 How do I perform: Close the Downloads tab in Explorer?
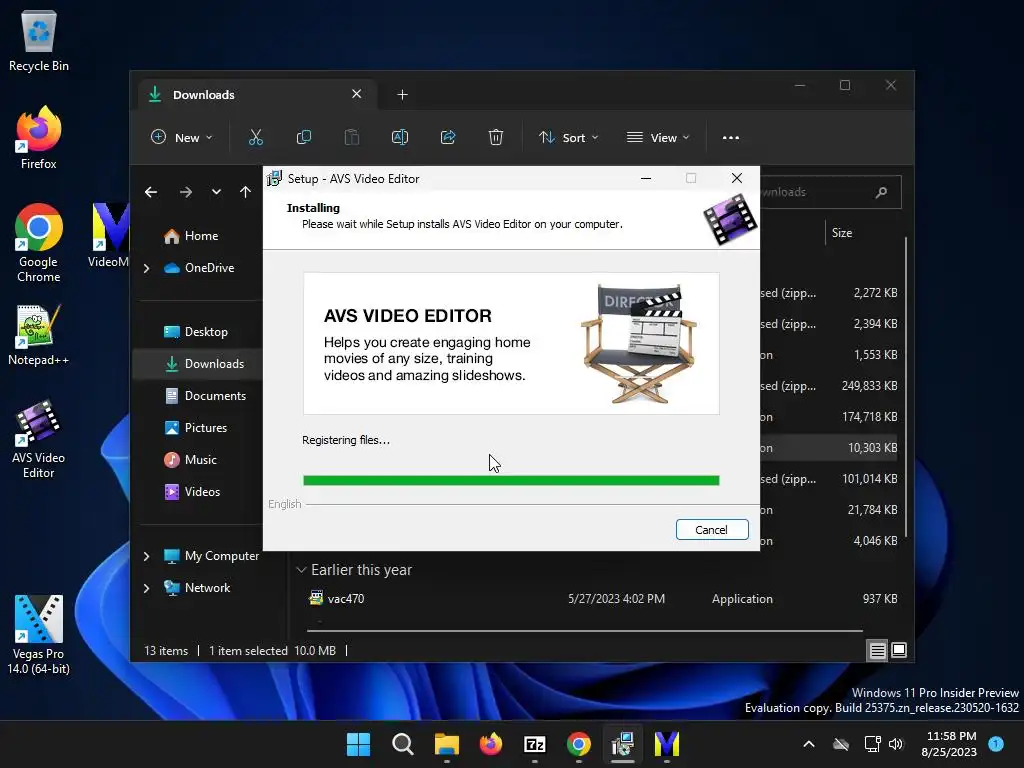(x=357, y=94)
